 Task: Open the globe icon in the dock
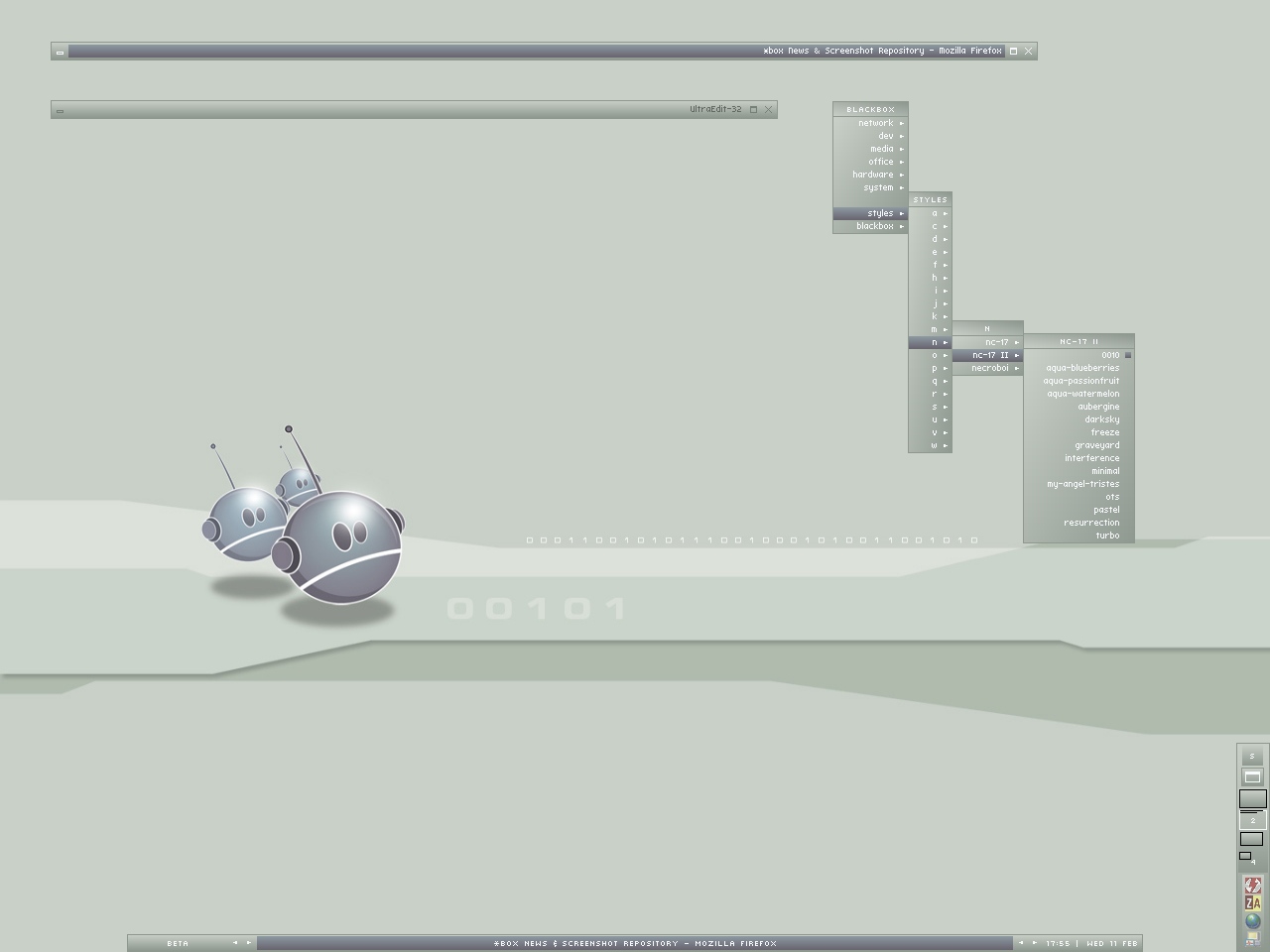[1252, 921]
